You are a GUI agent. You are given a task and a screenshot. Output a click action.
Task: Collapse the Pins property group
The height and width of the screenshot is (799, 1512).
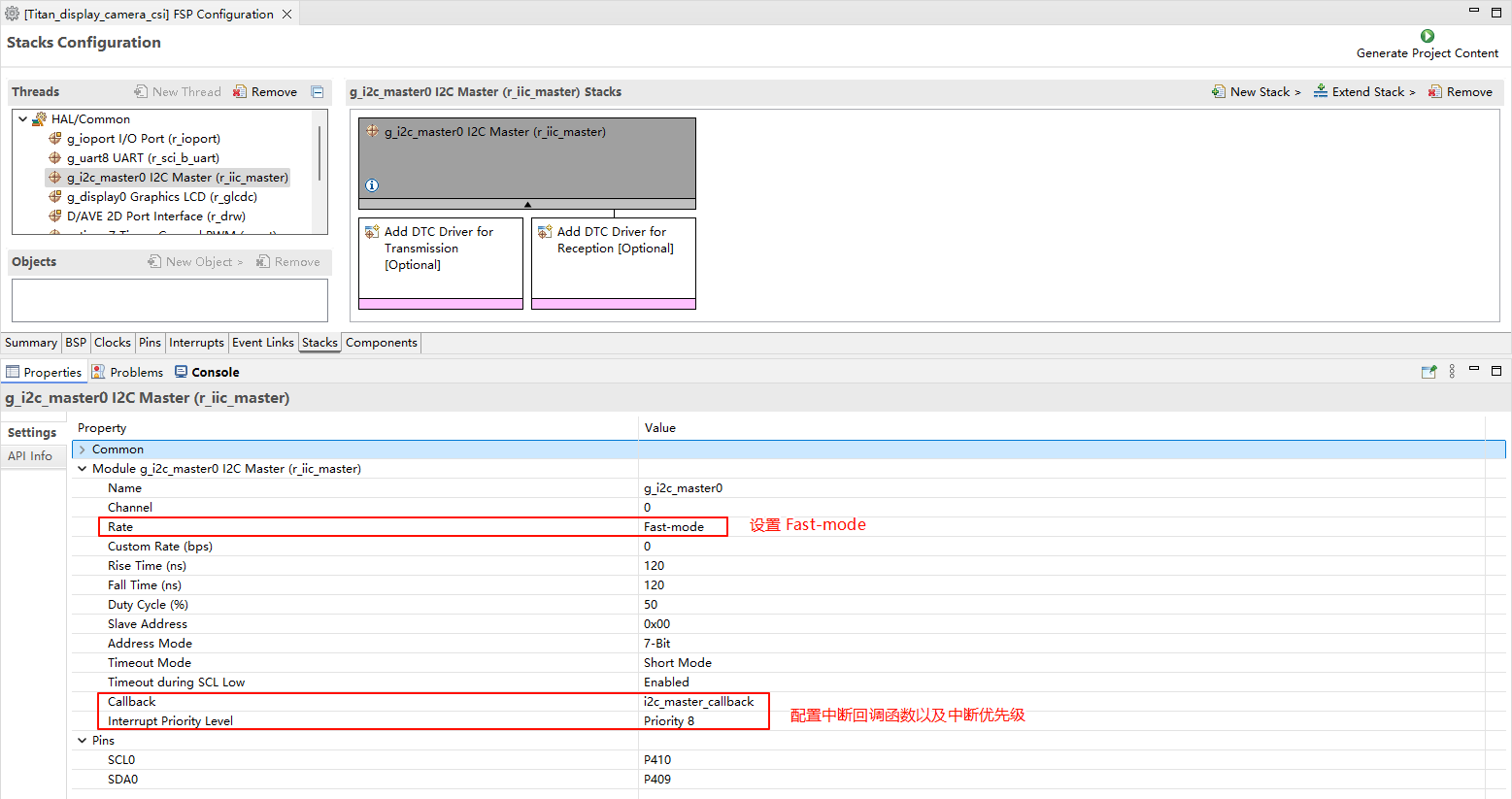click(x=83, y=741)
